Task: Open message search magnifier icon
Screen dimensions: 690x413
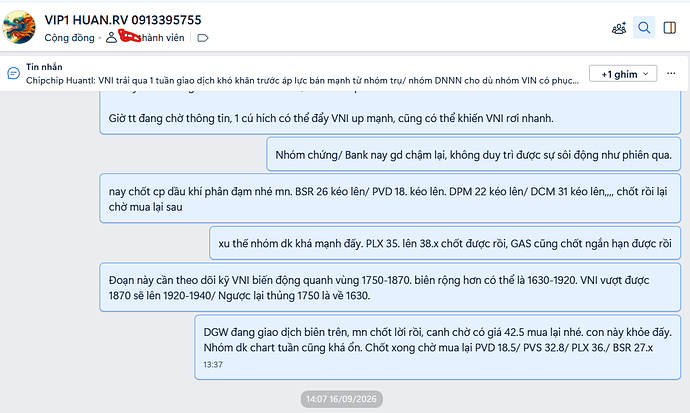Action: (x=644, y=28)
